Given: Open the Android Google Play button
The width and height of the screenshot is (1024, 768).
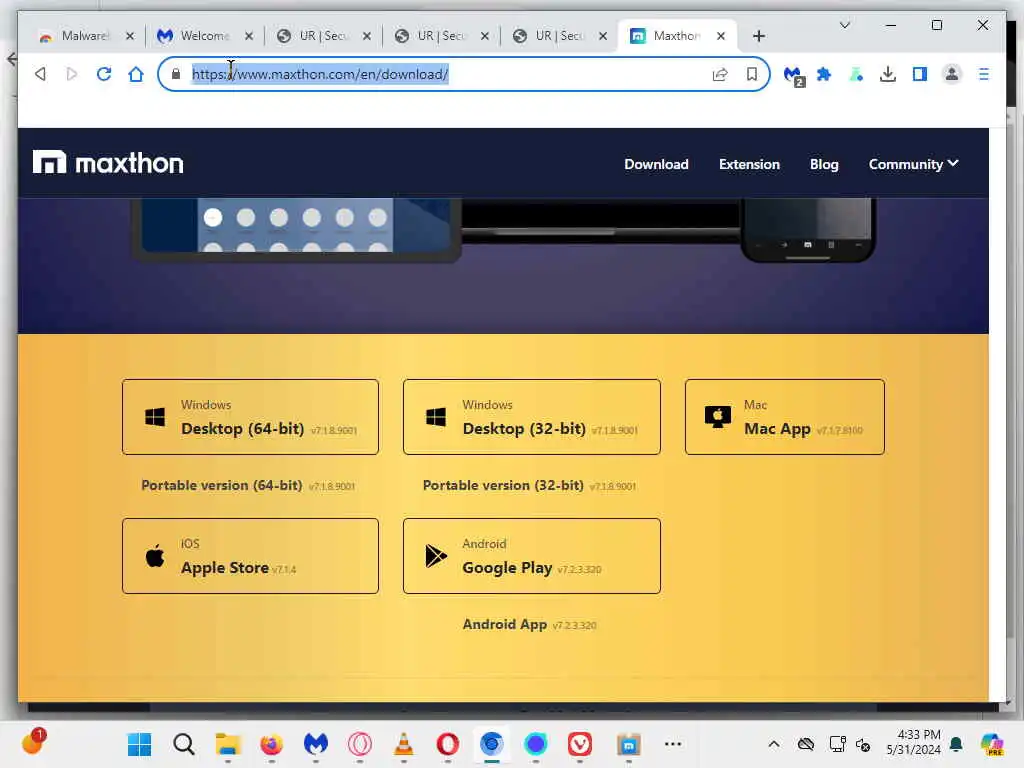Looking at the screenshot, I should click(x=532, y=556).
